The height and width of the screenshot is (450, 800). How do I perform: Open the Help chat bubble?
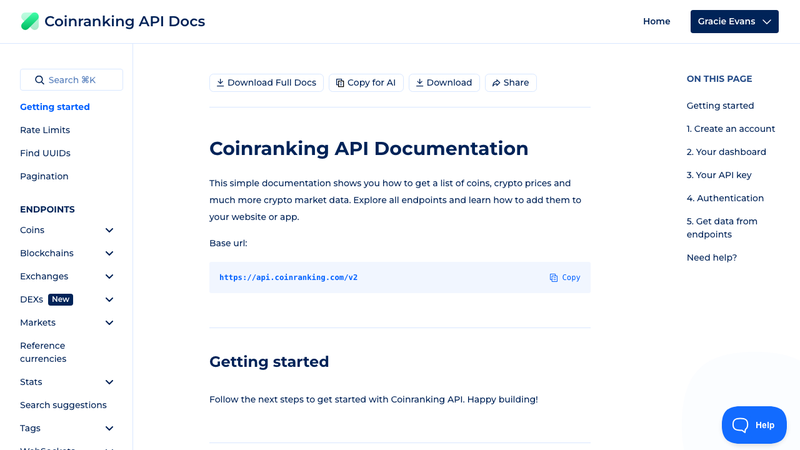coord(754,425)
